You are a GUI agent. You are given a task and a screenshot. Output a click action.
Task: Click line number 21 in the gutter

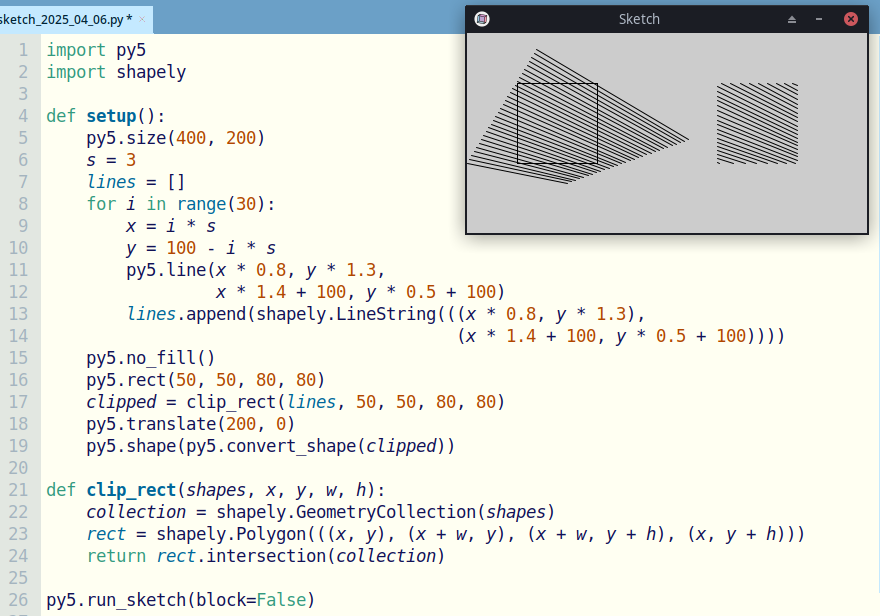[x=17, y=490]
